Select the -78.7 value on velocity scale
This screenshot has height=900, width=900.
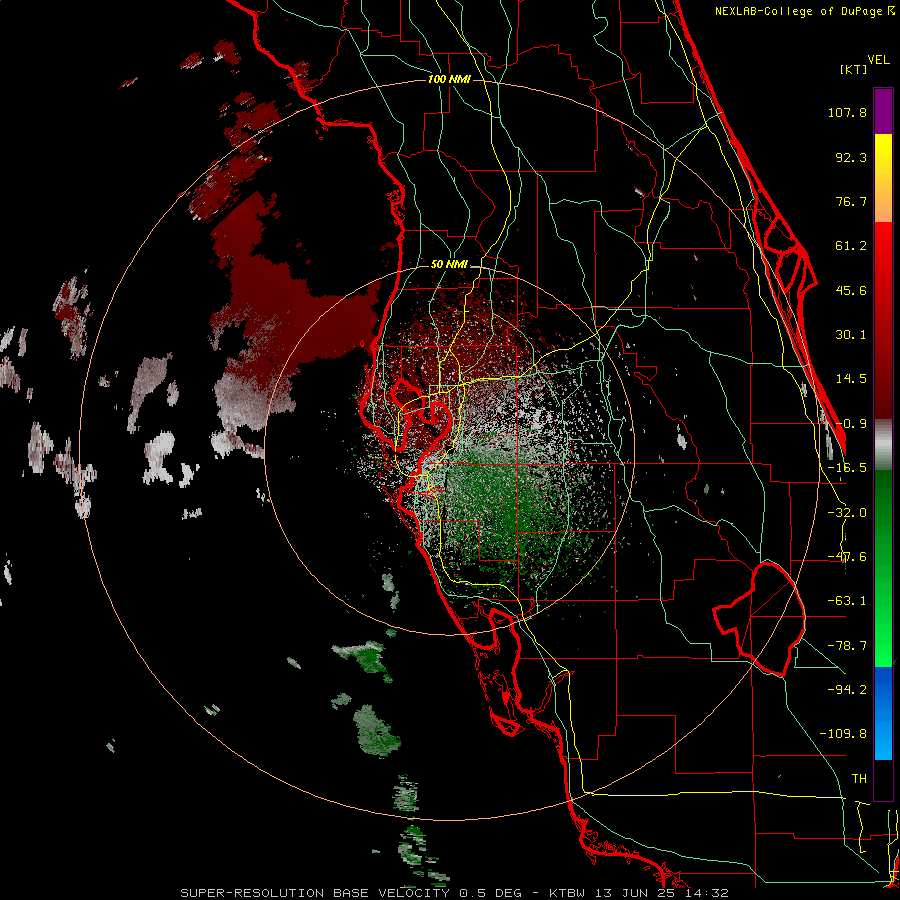847,646
